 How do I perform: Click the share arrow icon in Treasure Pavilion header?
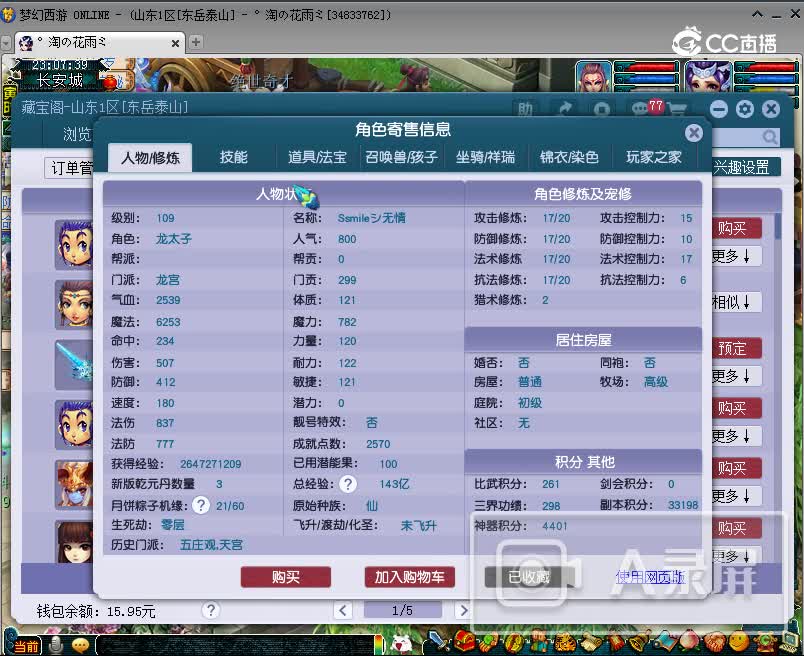[565, 109]
